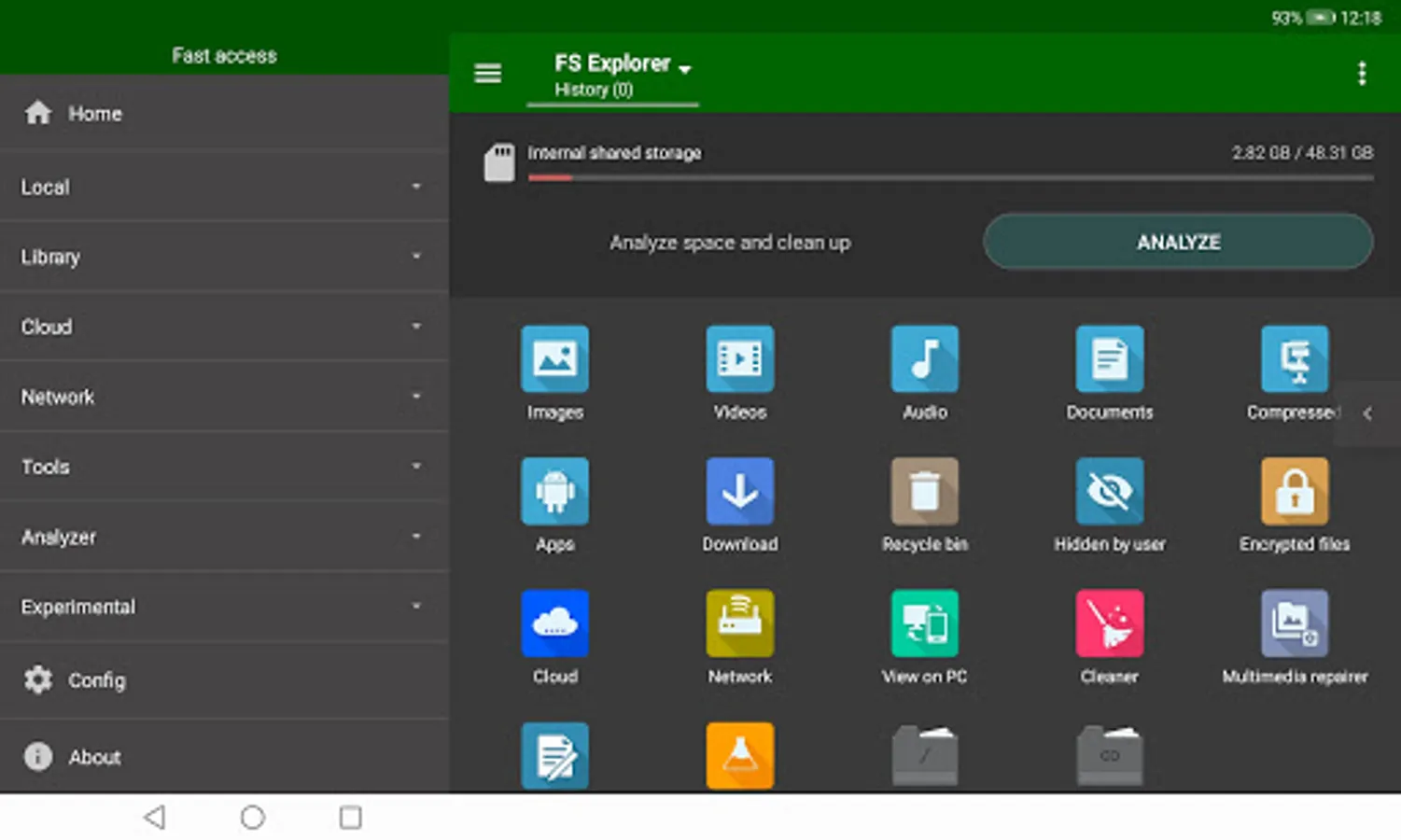Viewport: 1401px width, 840px height.
Task: Open the Documents category
Action: [1109, 359]
